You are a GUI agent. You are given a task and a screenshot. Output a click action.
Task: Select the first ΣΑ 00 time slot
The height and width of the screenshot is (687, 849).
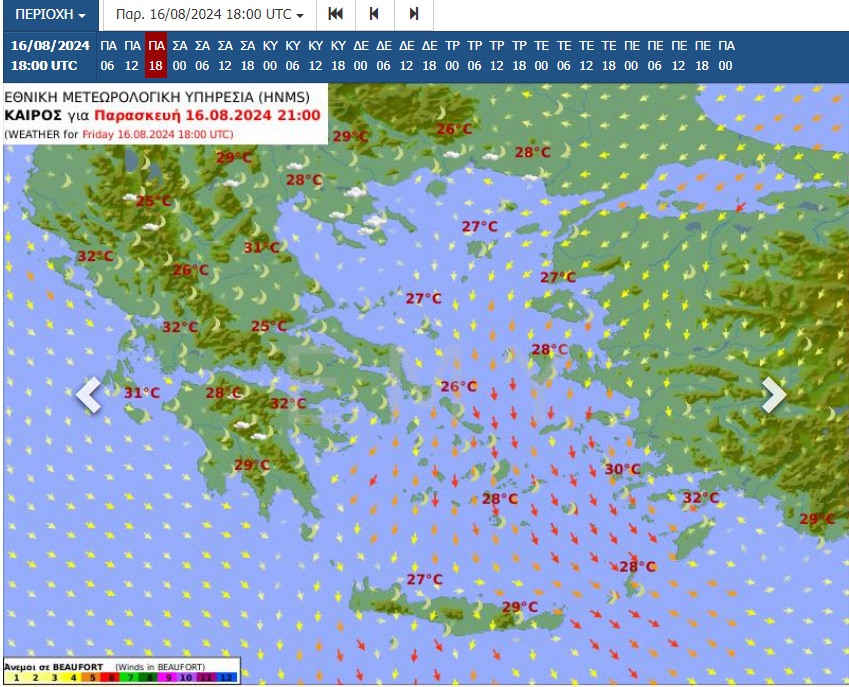pyautogui.click(x=179, y=55)
